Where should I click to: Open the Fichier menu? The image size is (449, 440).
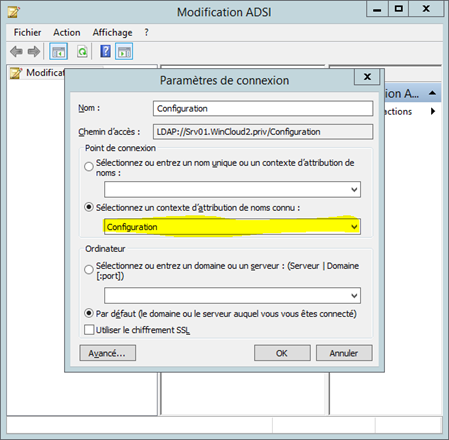click(x=27, y=32)
